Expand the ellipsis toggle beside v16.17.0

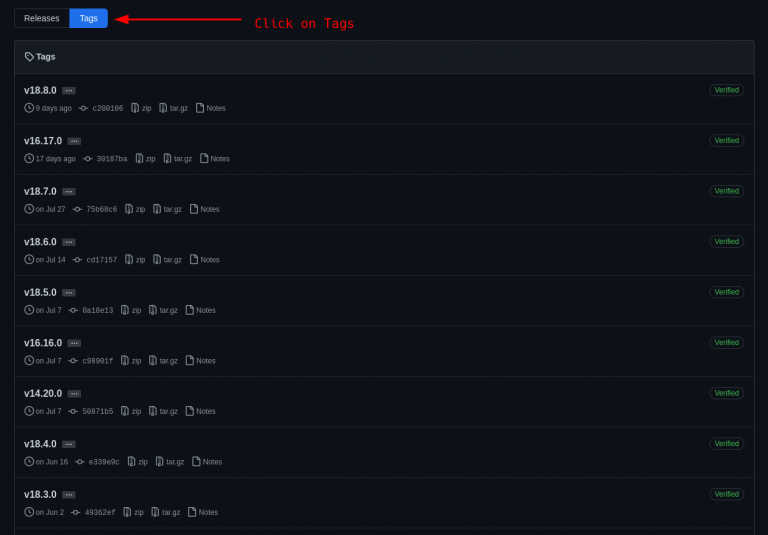[x=74, y=141]
